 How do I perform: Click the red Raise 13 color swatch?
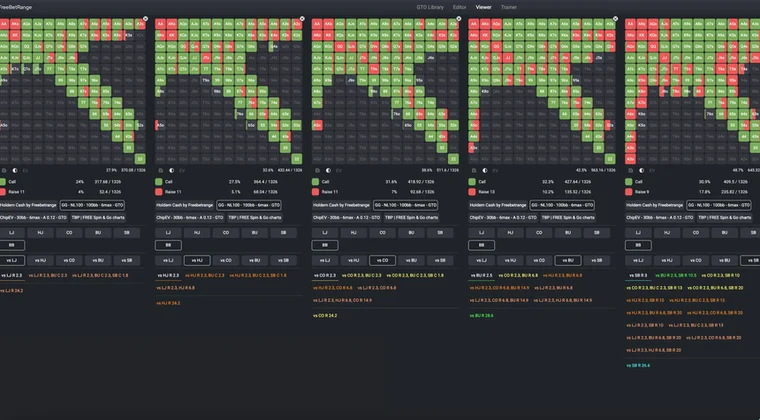[472, 192]
